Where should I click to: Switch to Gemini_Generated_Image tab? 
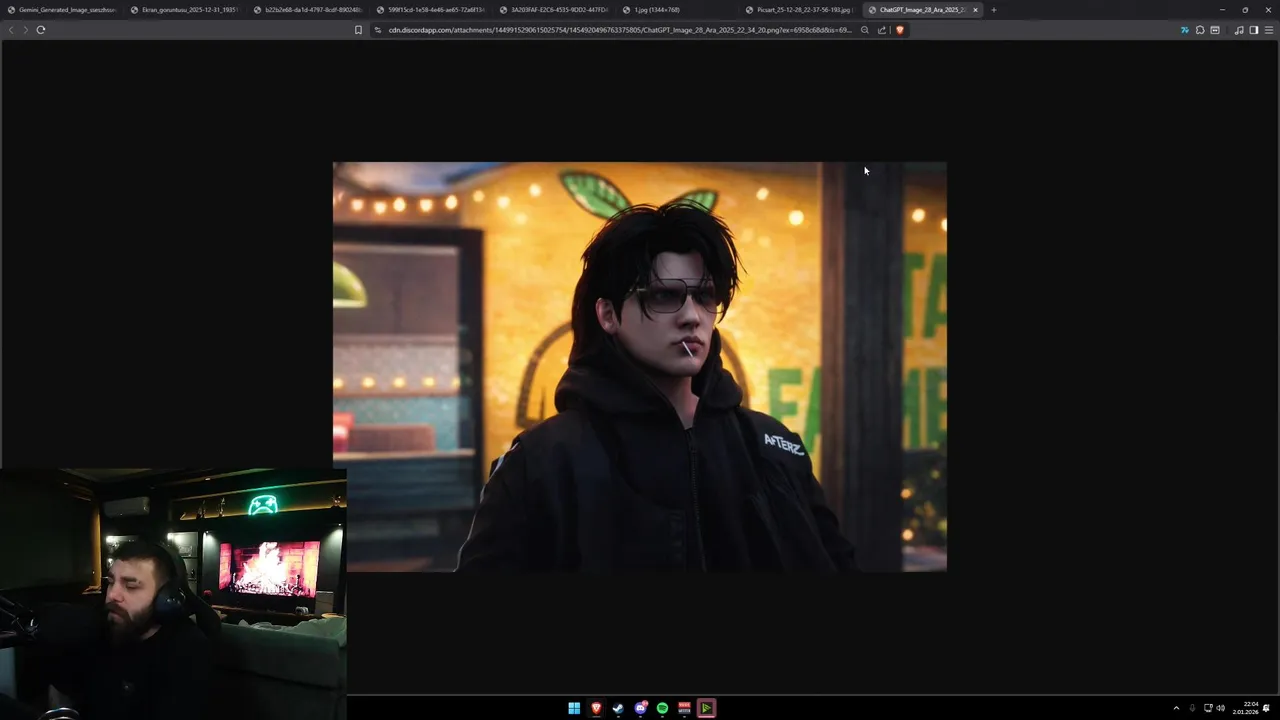coord(62,10)
